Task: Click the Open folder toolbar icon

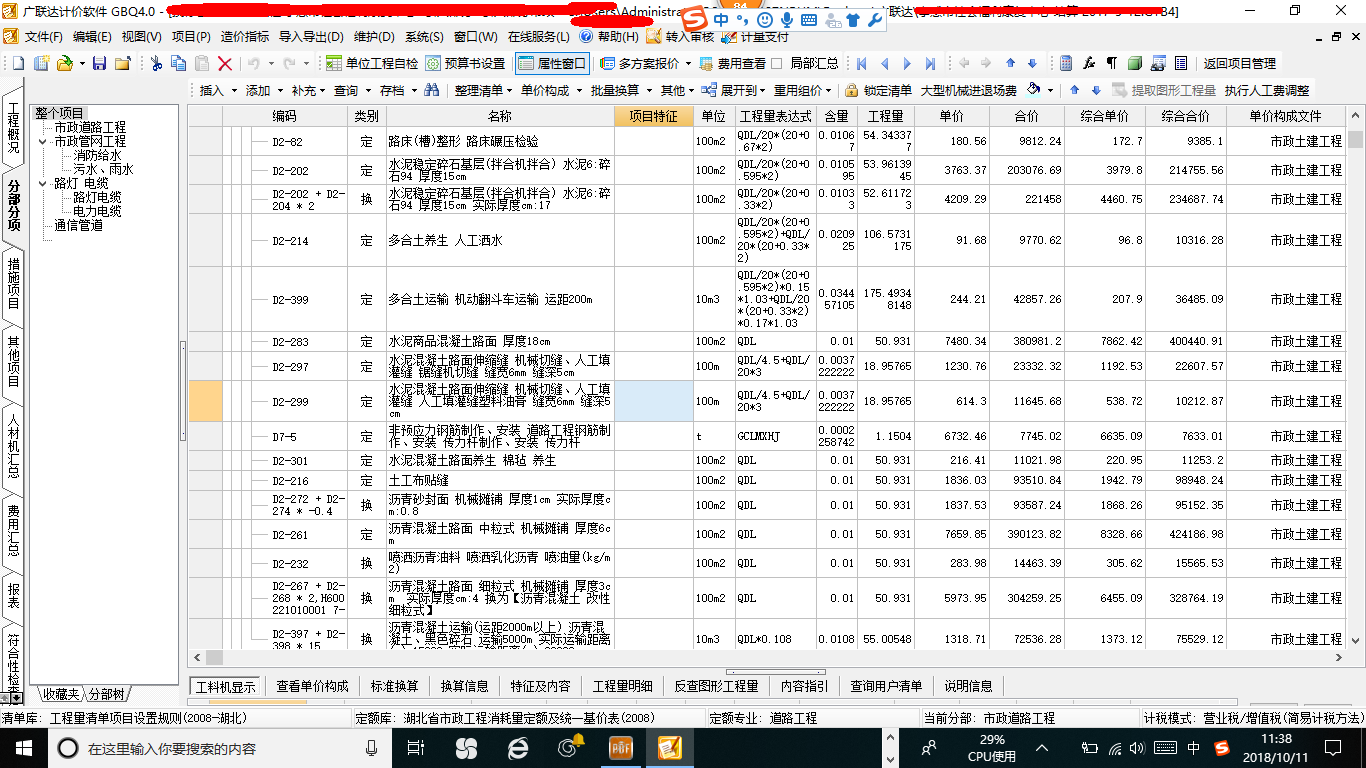Action: pos(64,63)
